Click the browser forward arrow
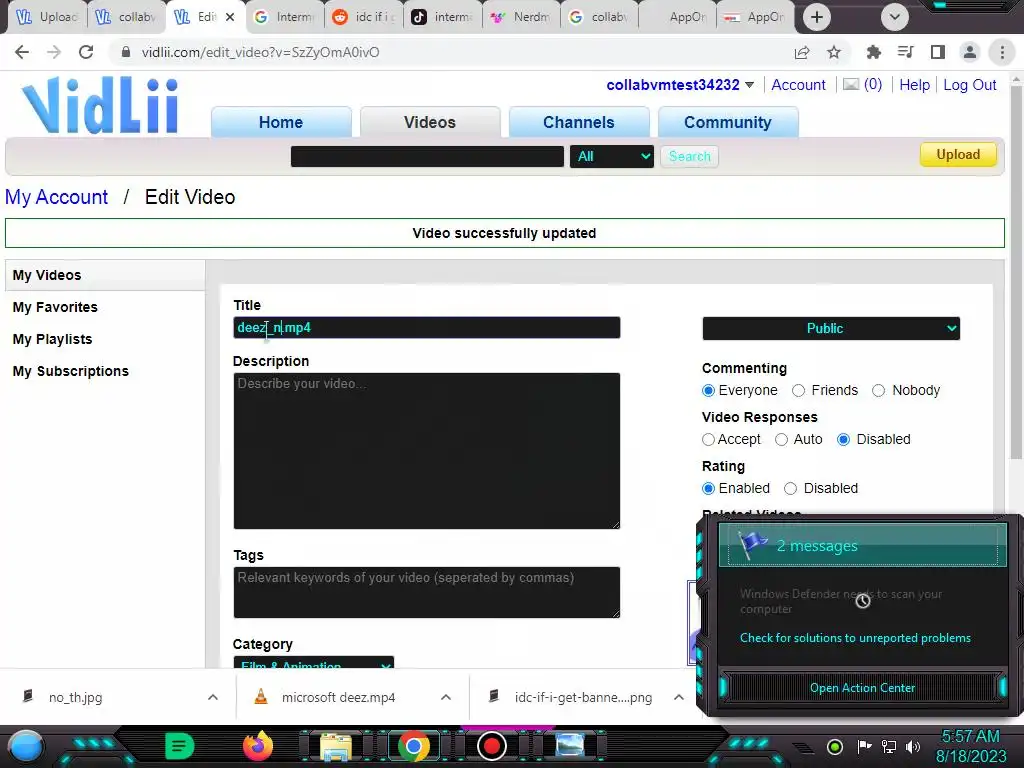1024x768 pixels. (54, 52)
